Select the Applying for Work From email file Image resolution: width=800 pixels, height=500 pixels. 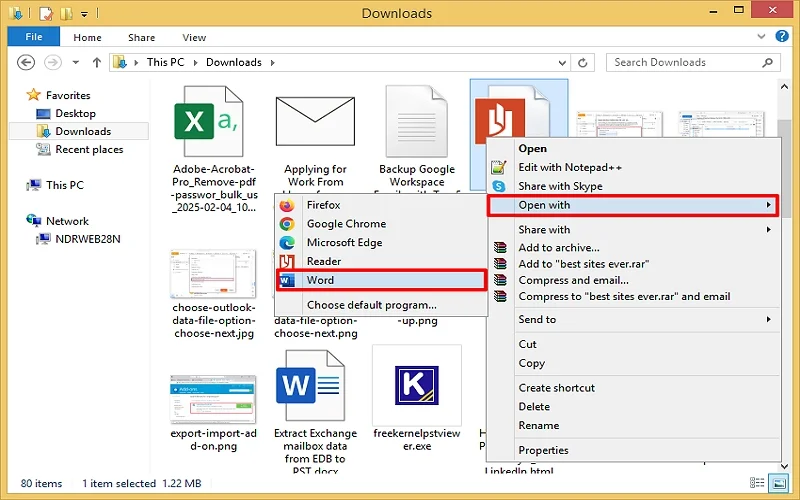tap(315, 121)
